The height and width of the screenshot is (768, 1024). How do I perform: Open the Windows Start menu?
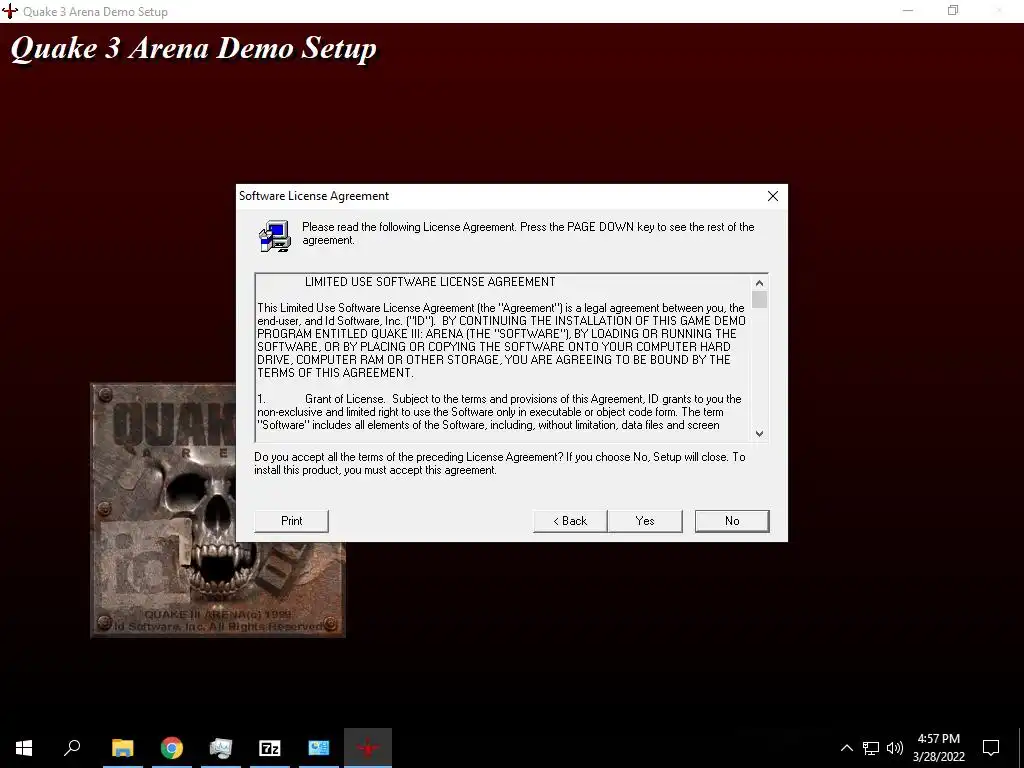tap(24, 748)
